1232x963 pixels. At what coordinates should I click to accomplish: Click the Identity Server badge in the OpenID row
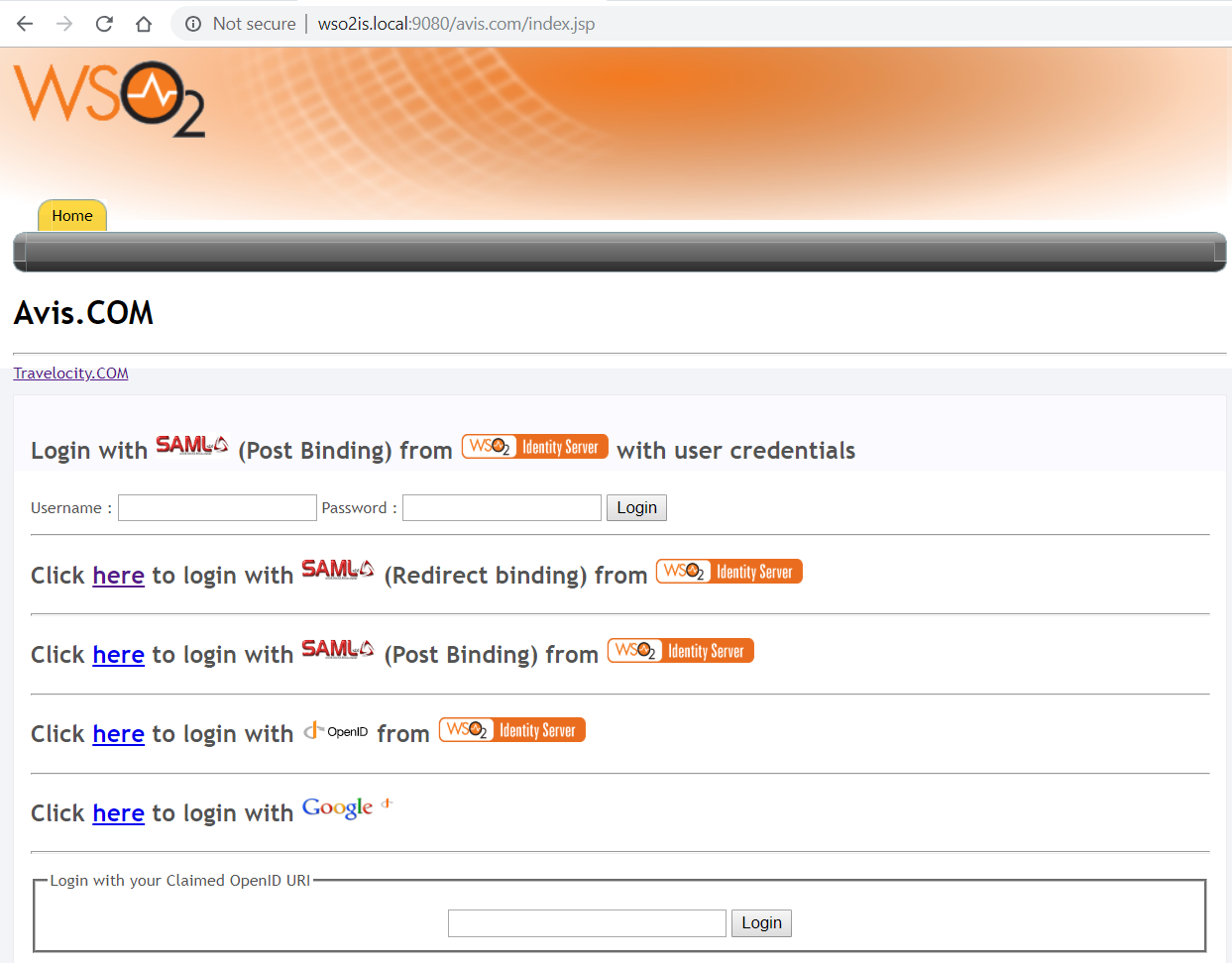(x=512, y=730)
